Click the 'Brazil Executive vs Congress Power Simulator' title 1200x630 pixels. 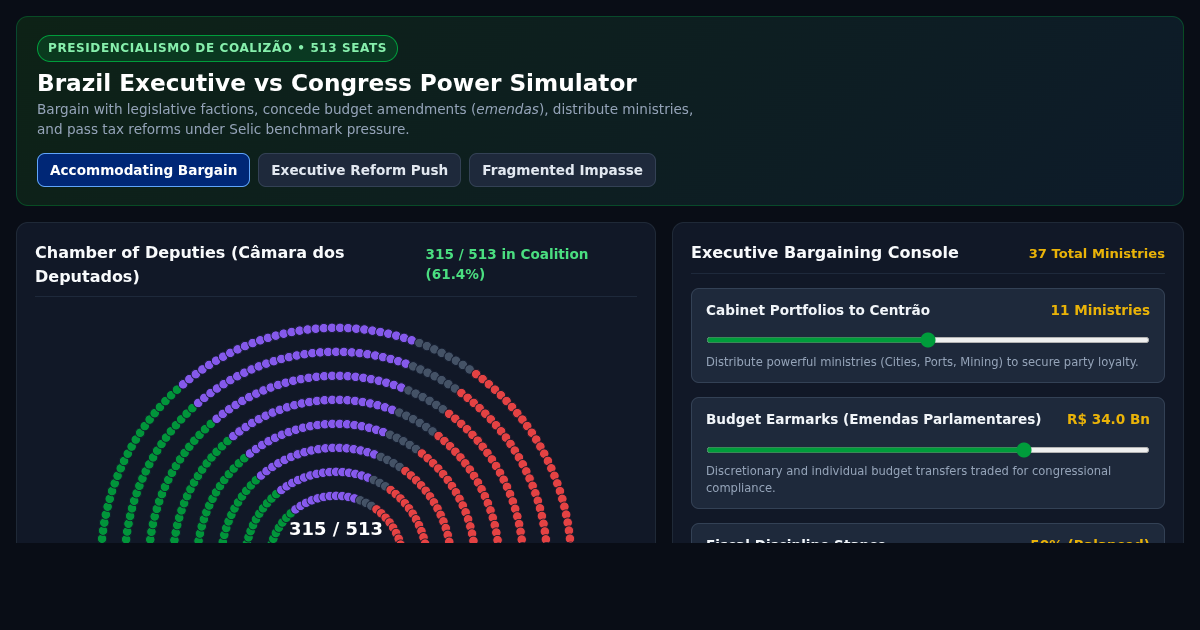point(336,83)
